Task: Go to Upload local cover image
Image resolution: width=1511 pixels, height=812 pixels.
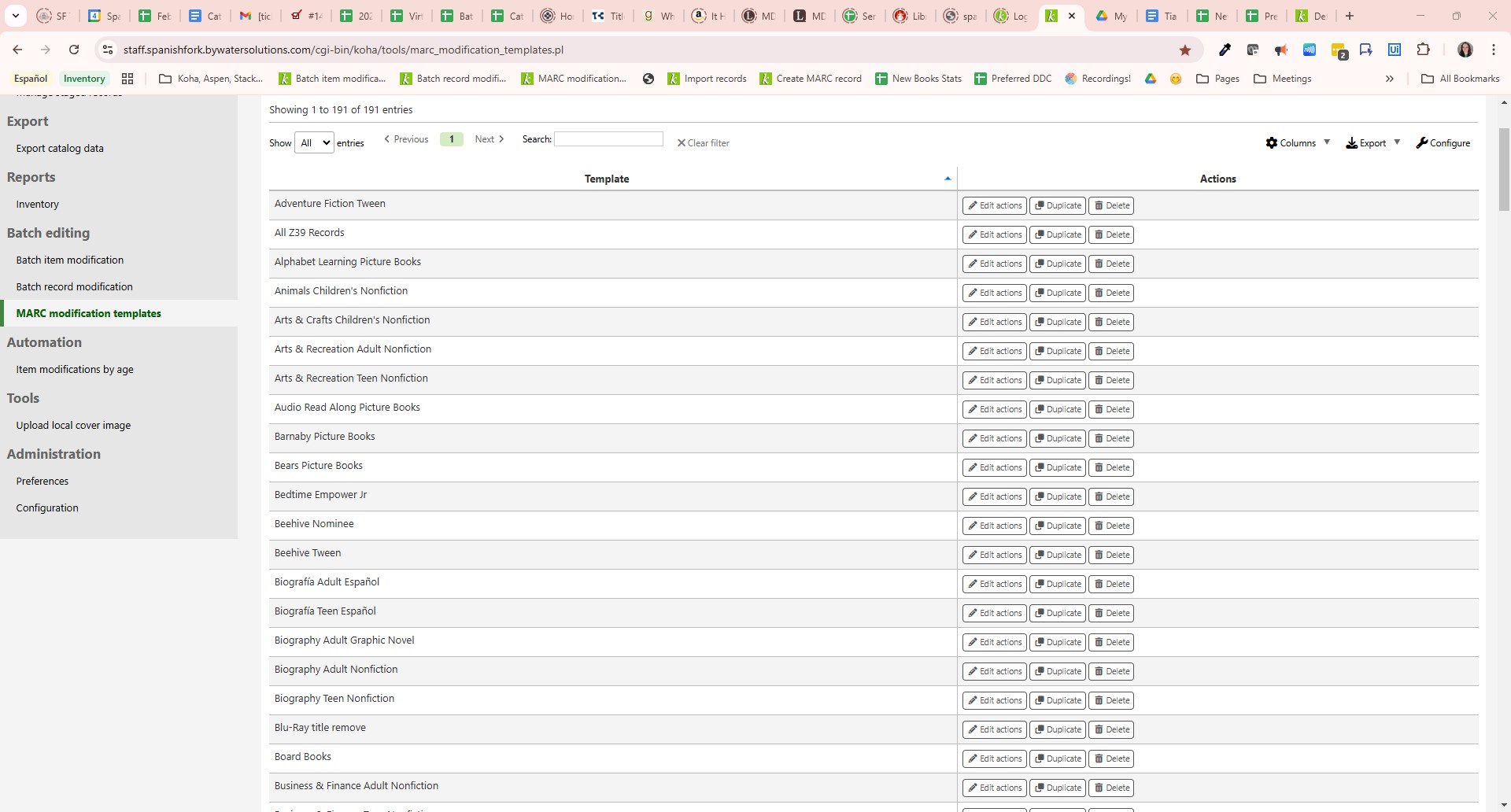Action: 73,426
